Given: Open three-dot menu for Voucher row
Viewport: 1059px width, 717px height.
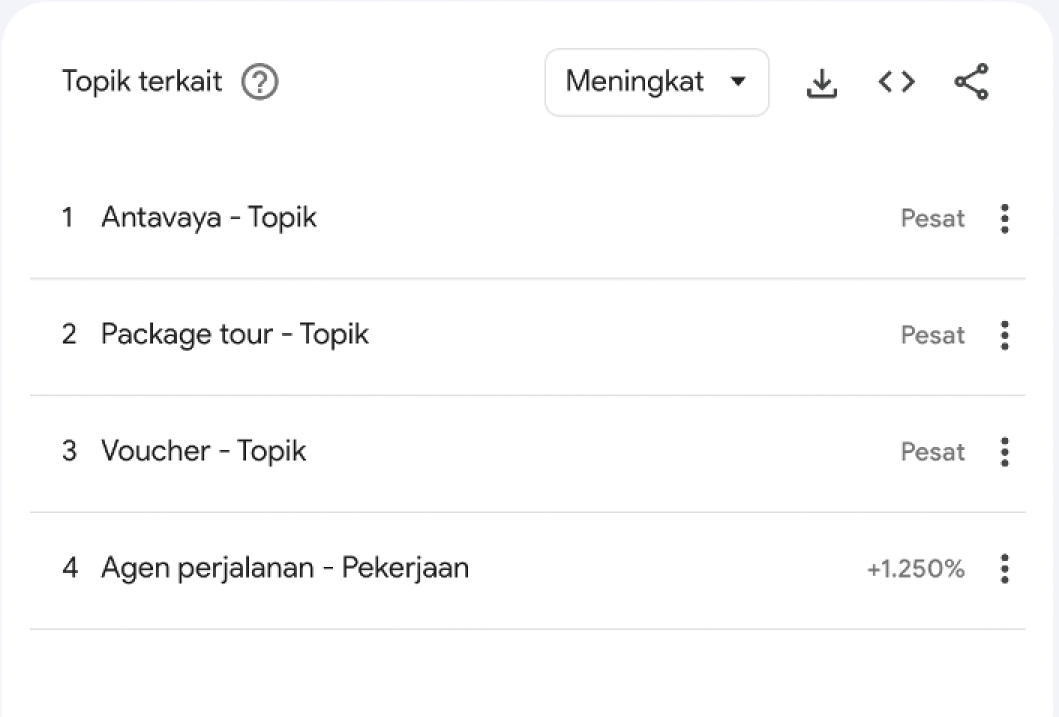Looking at the screenshot, I should coord(1004,452).
